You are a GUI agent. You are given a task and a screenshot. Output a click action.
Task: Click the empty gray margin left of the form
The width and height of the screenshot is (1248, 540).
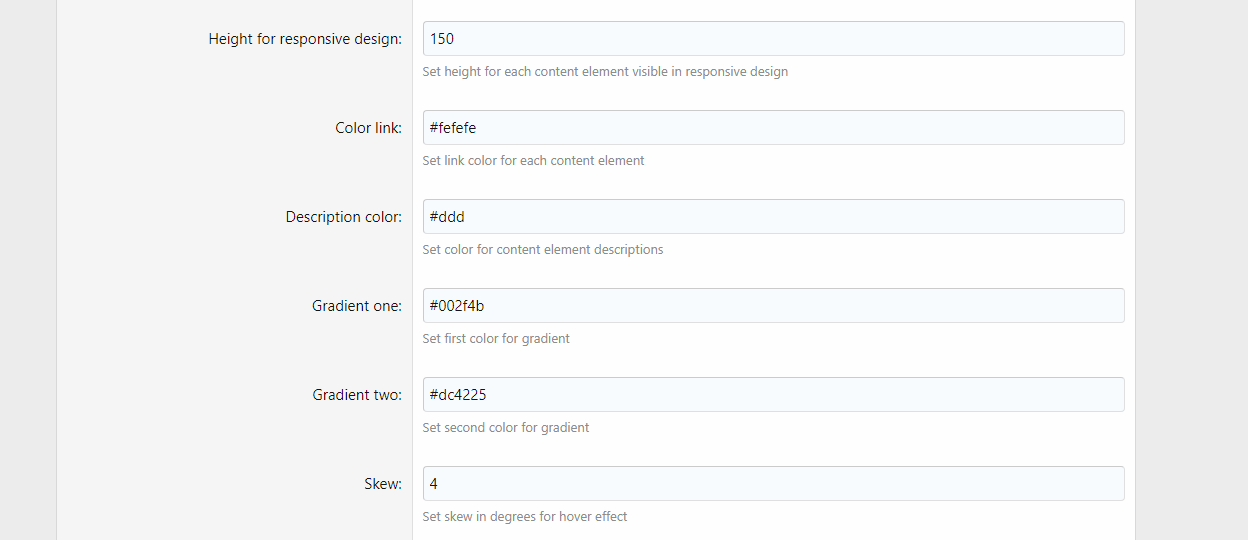28,270
